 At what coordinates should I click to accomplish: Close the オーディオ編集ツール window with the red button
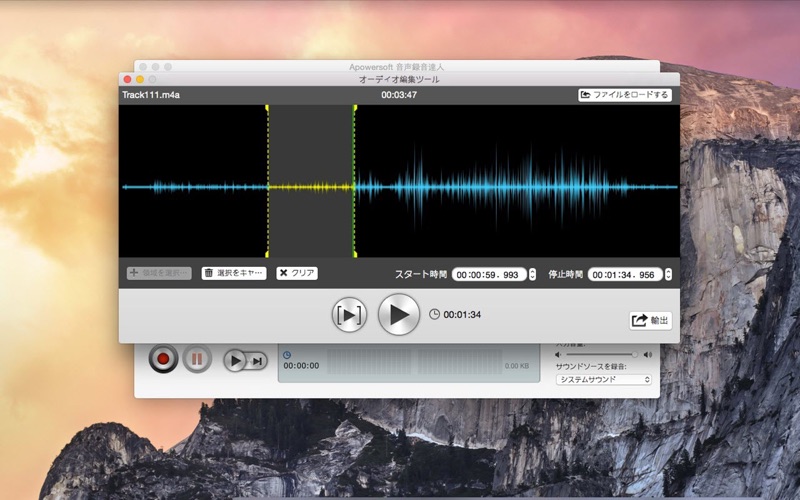click(128, 79)
